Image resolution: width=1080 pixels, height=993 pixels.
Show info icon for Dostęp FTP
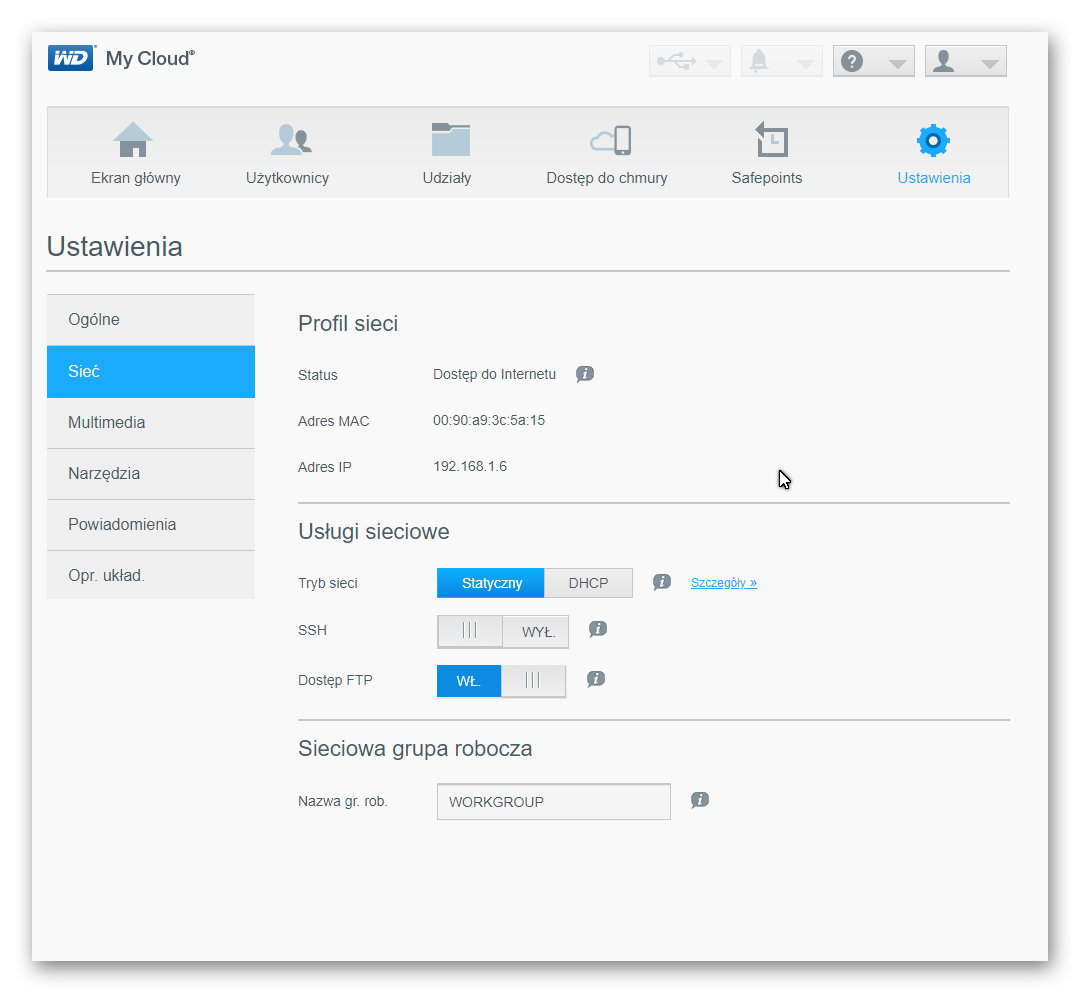point(596,679)
